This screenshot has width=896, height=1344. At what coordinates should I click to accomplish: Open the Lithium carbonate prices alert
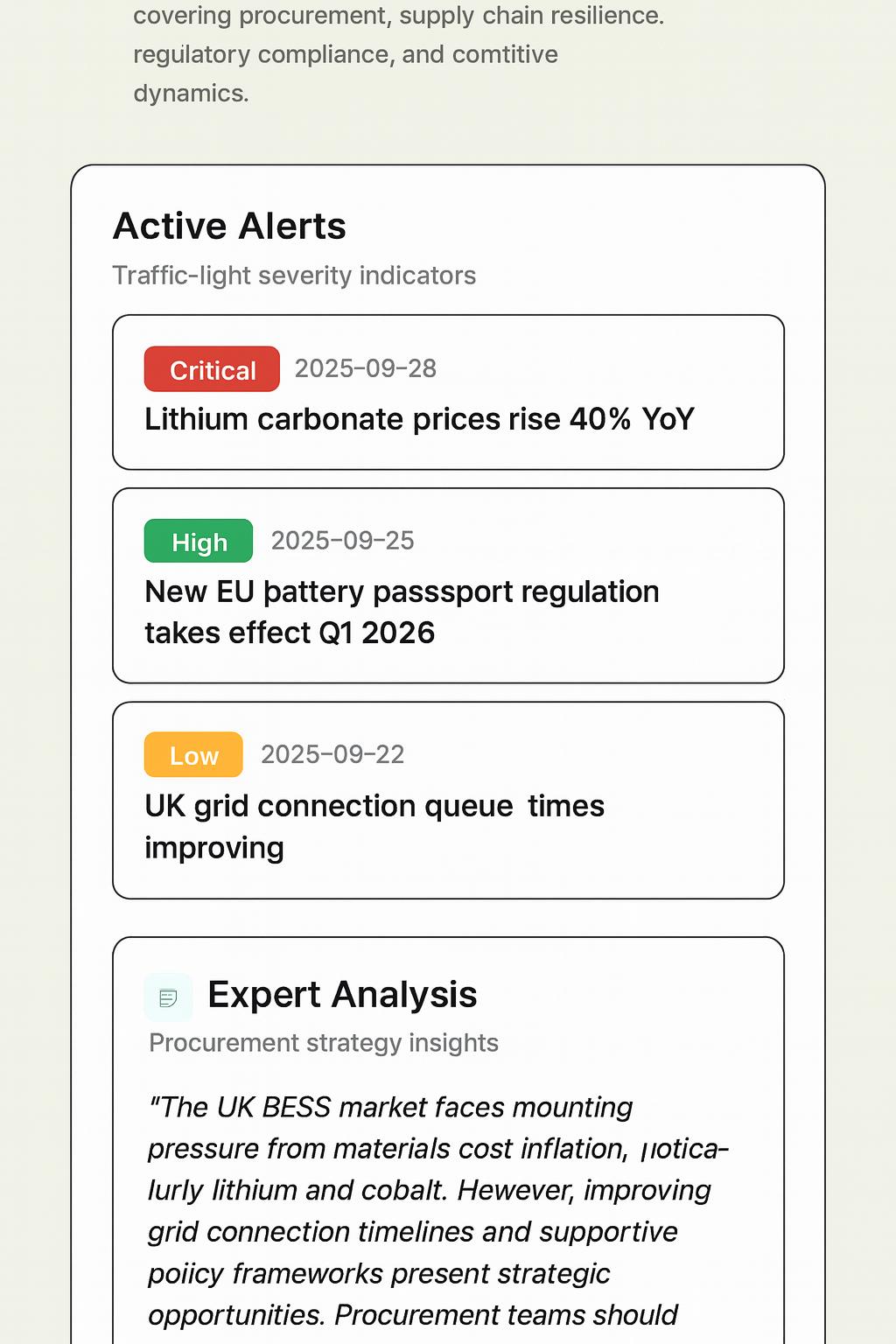click(419, 420)
